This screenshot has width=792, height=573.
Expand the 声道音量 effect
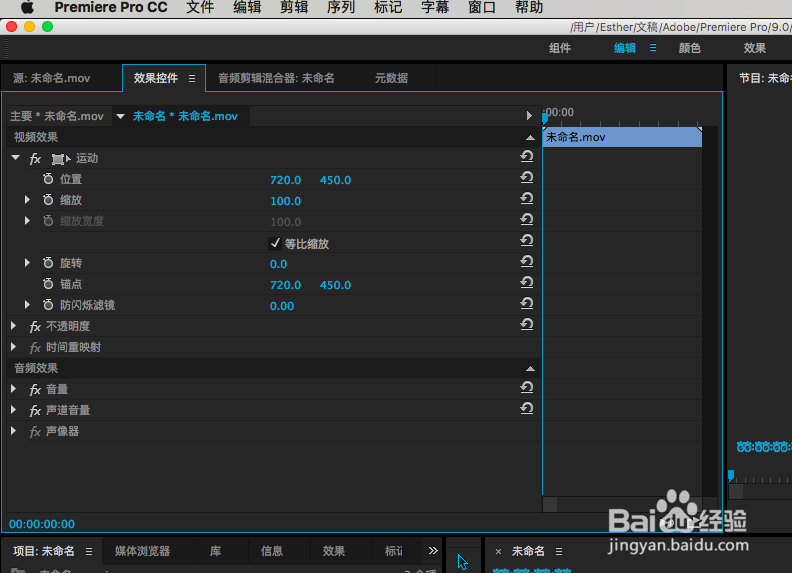click(x=14, y=410)
